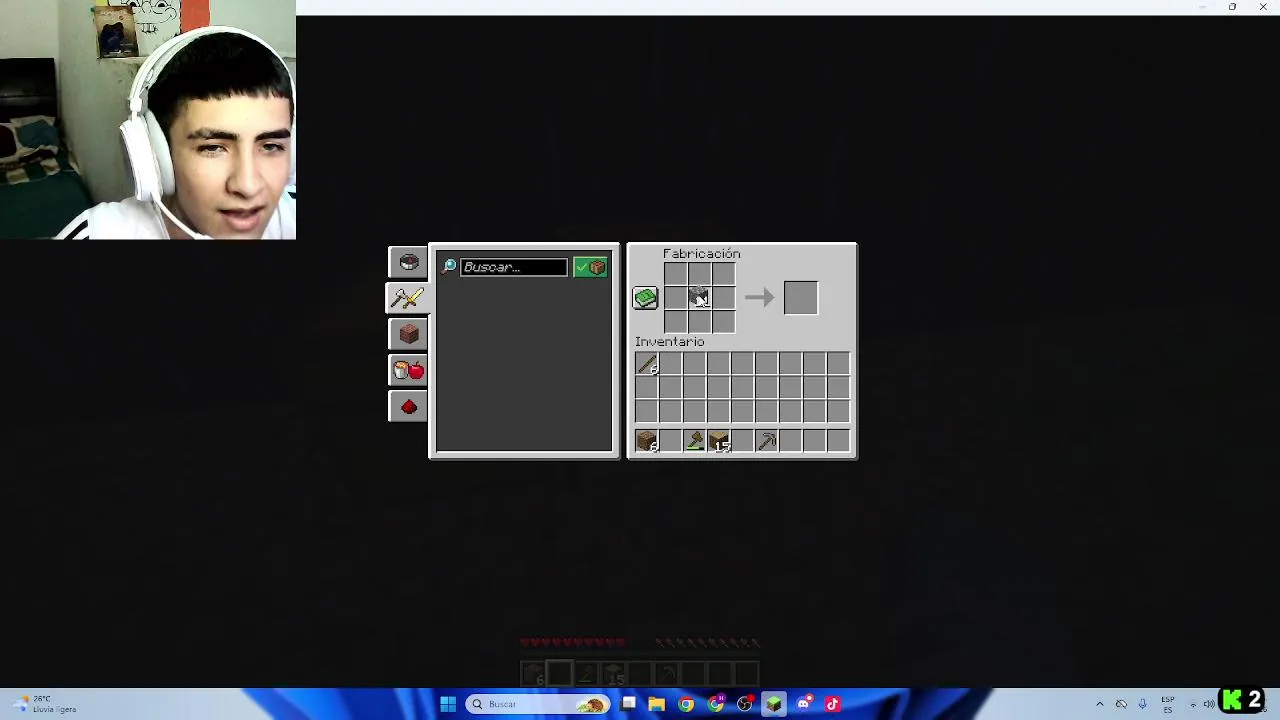Pick up cobblestone in the center crafting slot
Screen dimensions: 1280x720
(699, 297)
